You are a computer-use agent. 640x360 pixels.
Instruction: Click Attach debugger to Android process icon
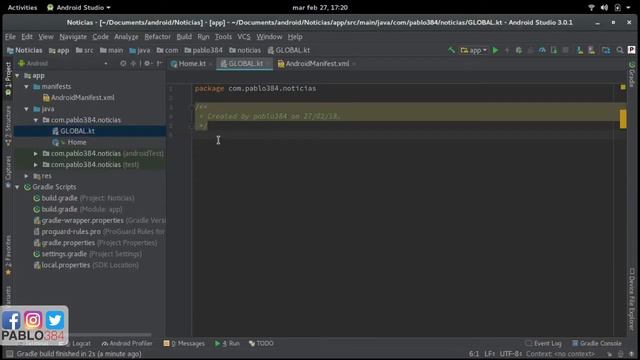point(554,50)
